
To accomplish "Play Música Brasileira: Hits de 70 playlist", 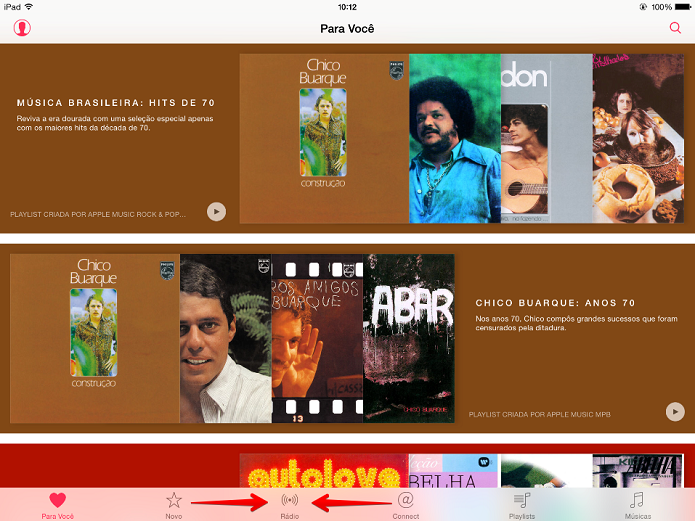I will [216, 212].
